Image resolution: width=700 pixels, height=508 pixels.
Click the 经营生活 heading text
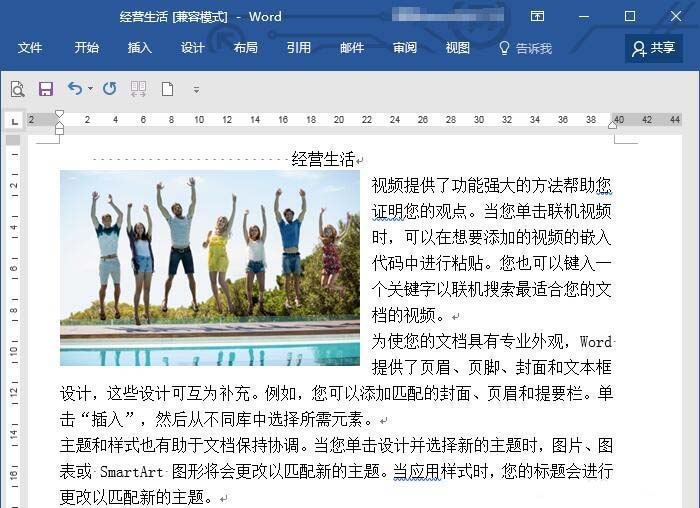323,158
